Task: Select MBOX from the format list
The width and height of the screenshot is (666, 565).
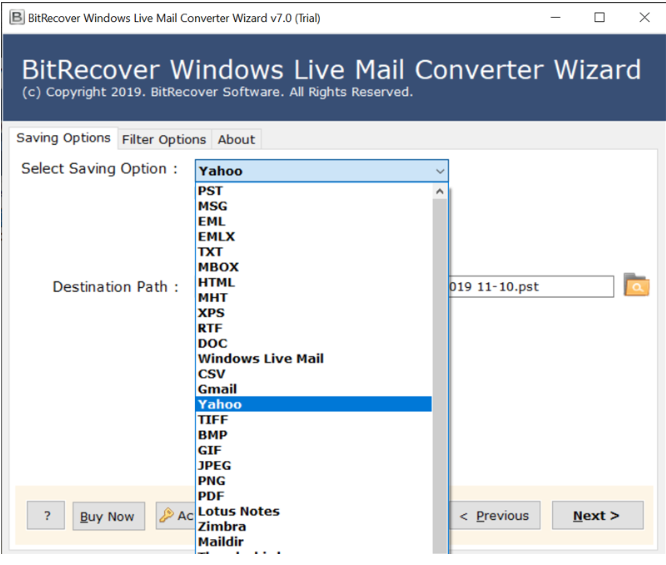Action: tap(218, 267)
